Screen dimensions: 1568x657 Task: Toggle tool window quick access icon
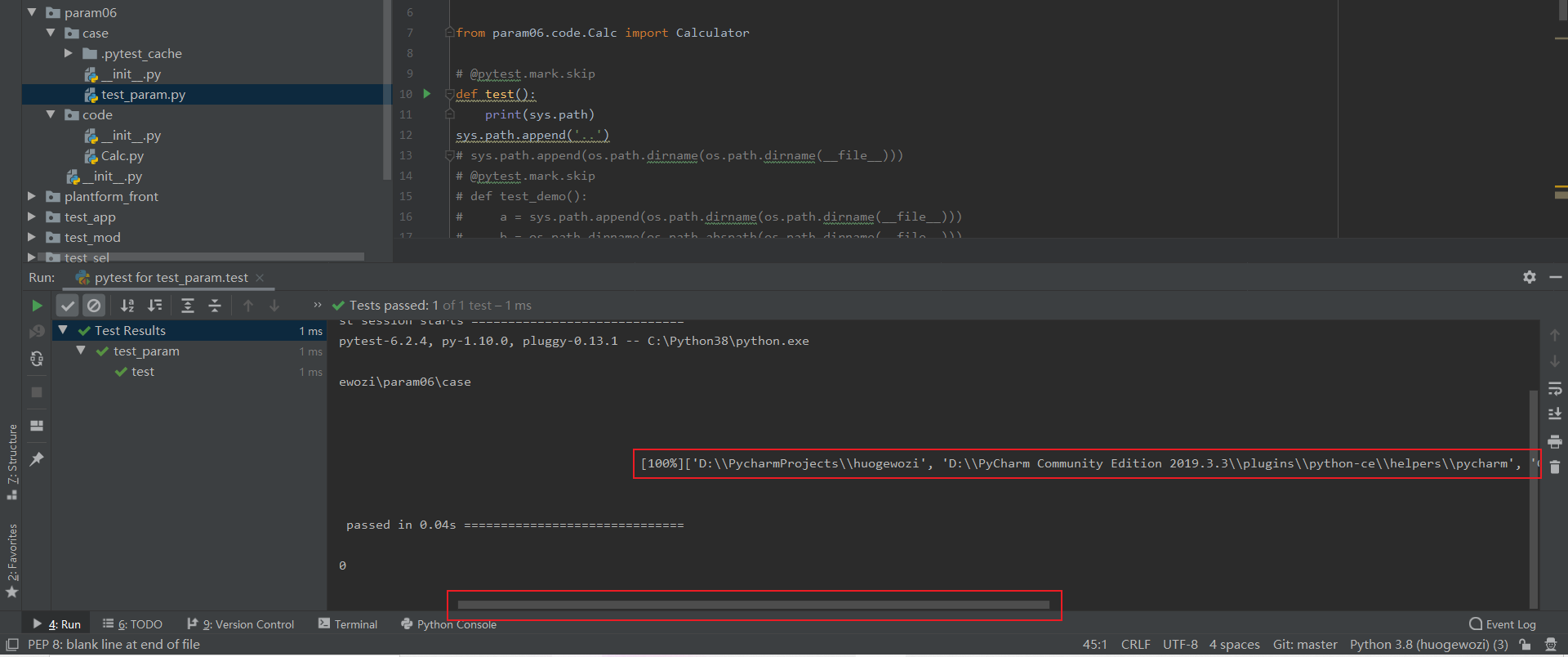click(x=12, y=645)
